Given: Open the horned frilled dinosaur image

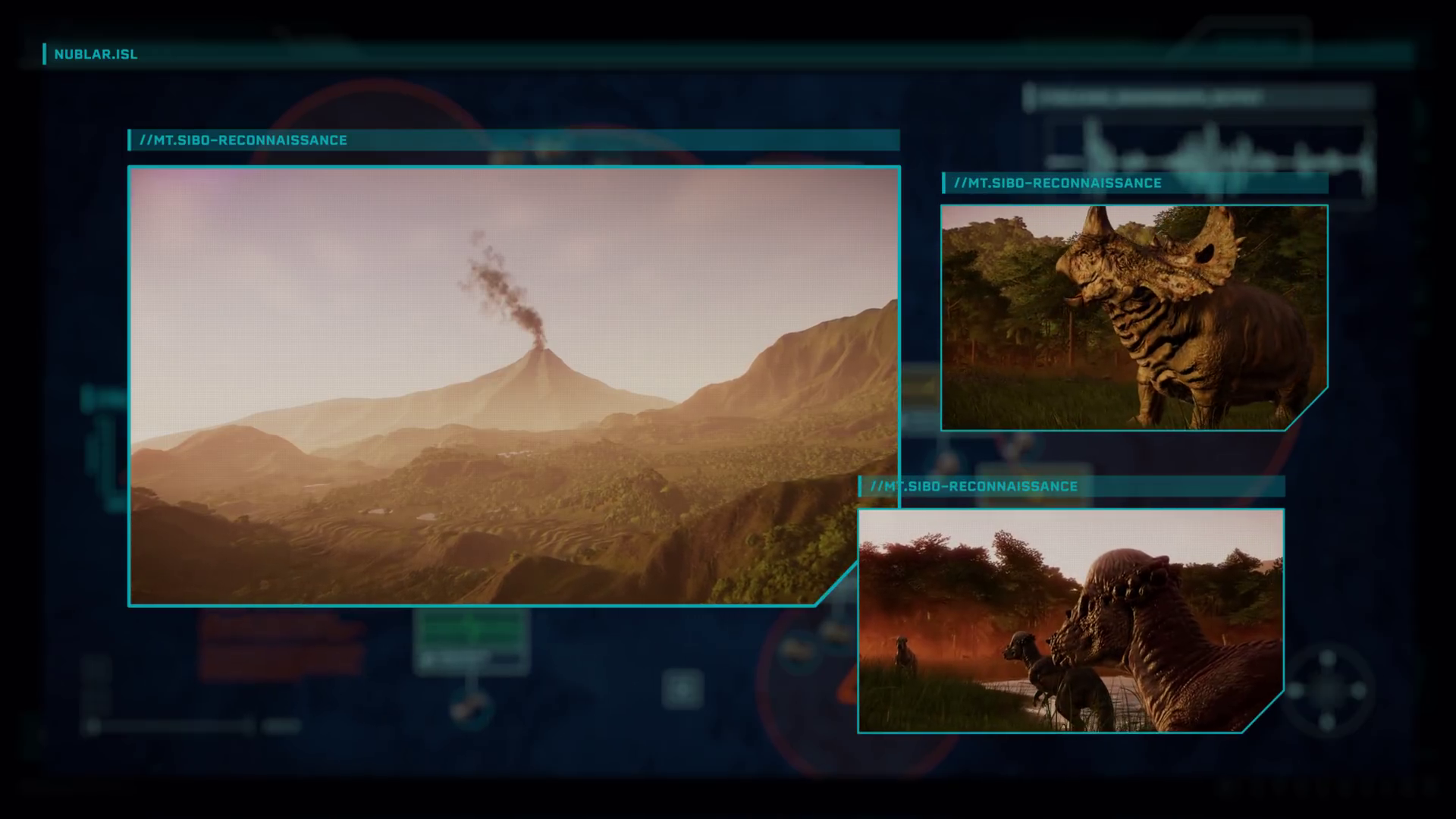Looking at the screenshot, I should 1134,318.
